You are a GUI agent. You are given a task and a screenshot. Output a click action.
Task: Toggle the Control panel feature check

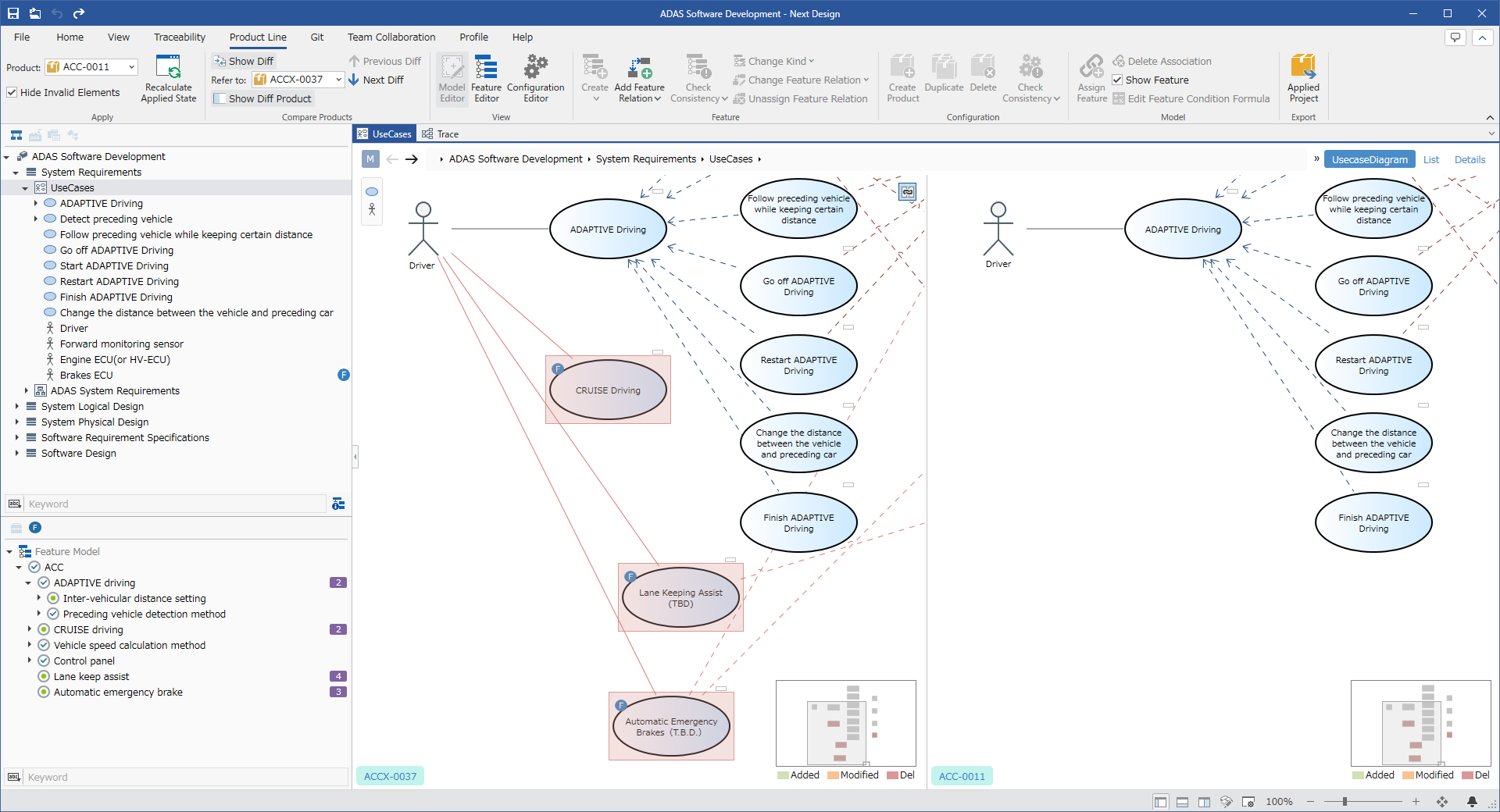click(x=44, y=661)
